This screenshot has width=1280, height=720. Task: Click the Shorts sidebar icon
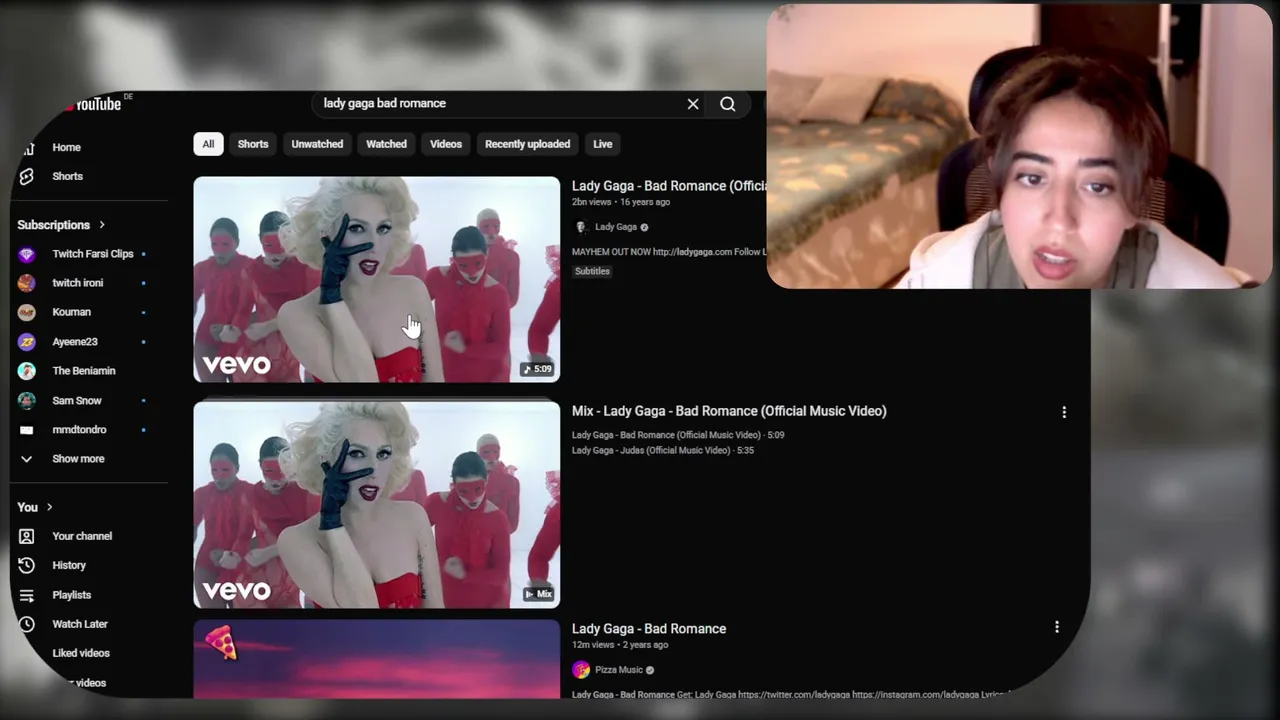(27, 176)
